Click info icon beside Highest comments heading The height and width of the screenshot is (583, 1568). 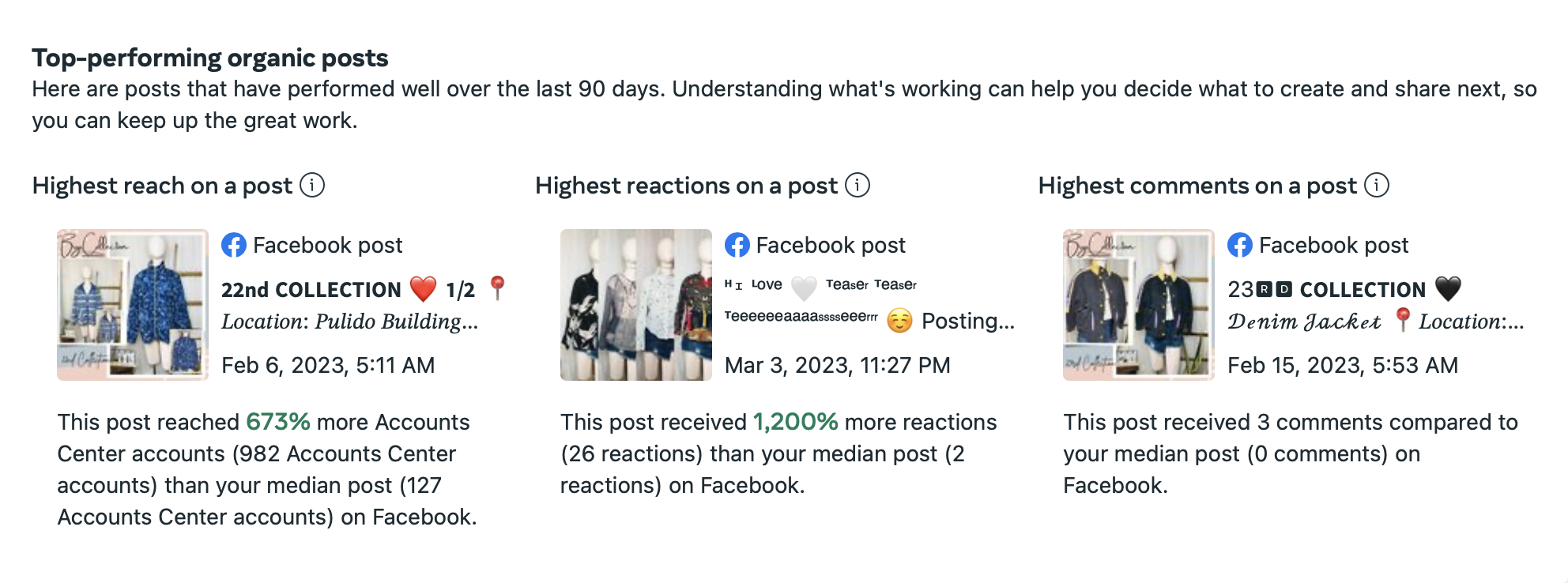point(1377,186)
